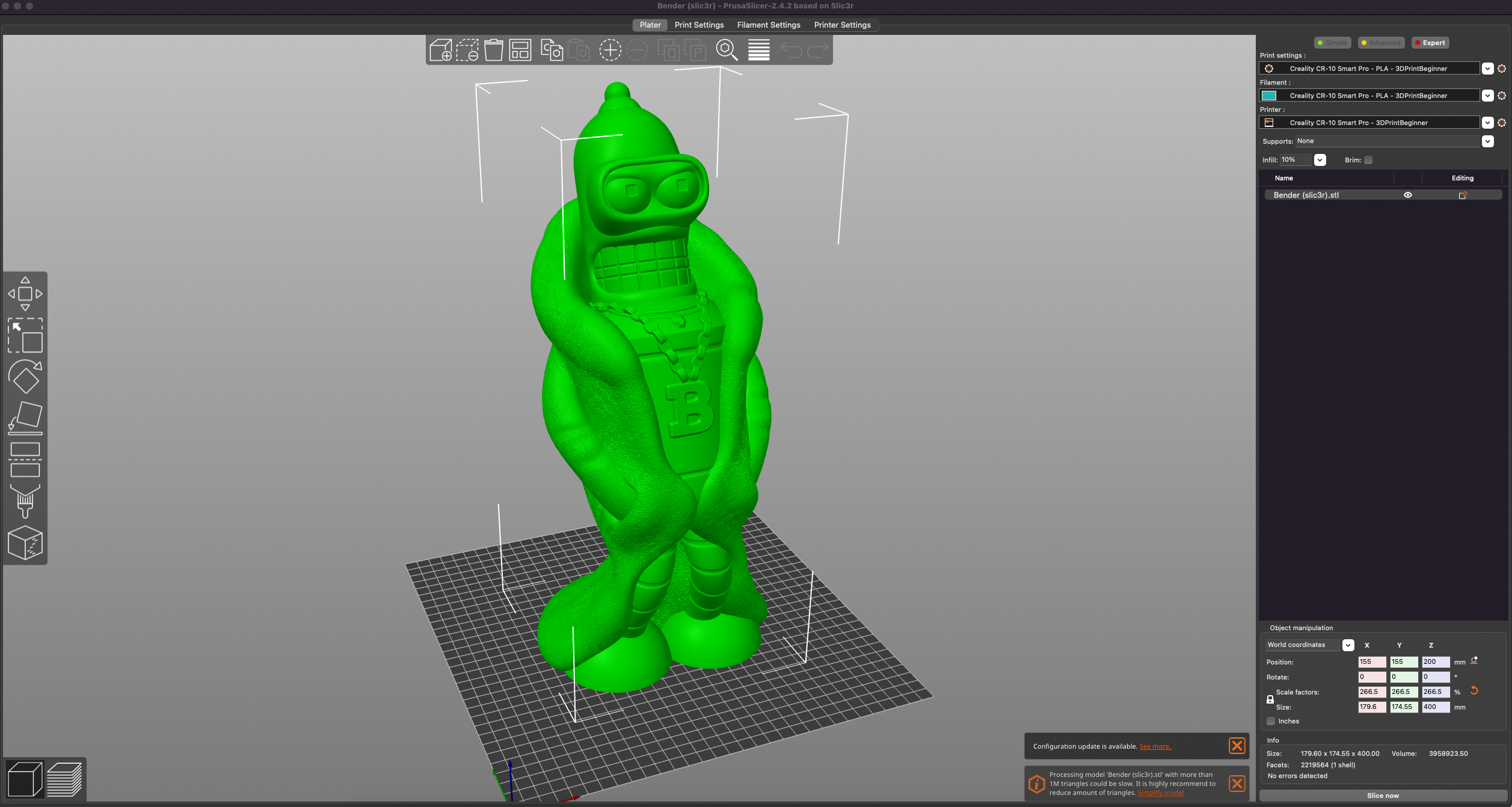This screenshot has width=1512, height=807.
Task: Toggle visibility eye for Bender (slic3r).stl
Action: (x=1408, y=195)
